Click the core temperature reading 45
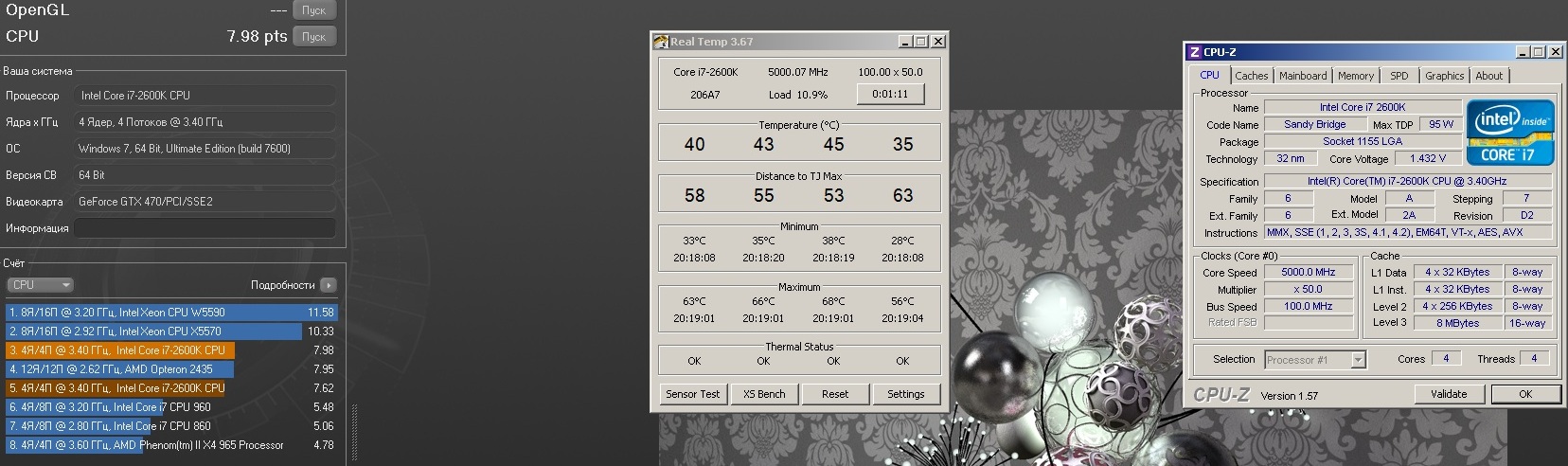Image resolution: width=1568 pixels, height=466 pixels. (833, 144)
